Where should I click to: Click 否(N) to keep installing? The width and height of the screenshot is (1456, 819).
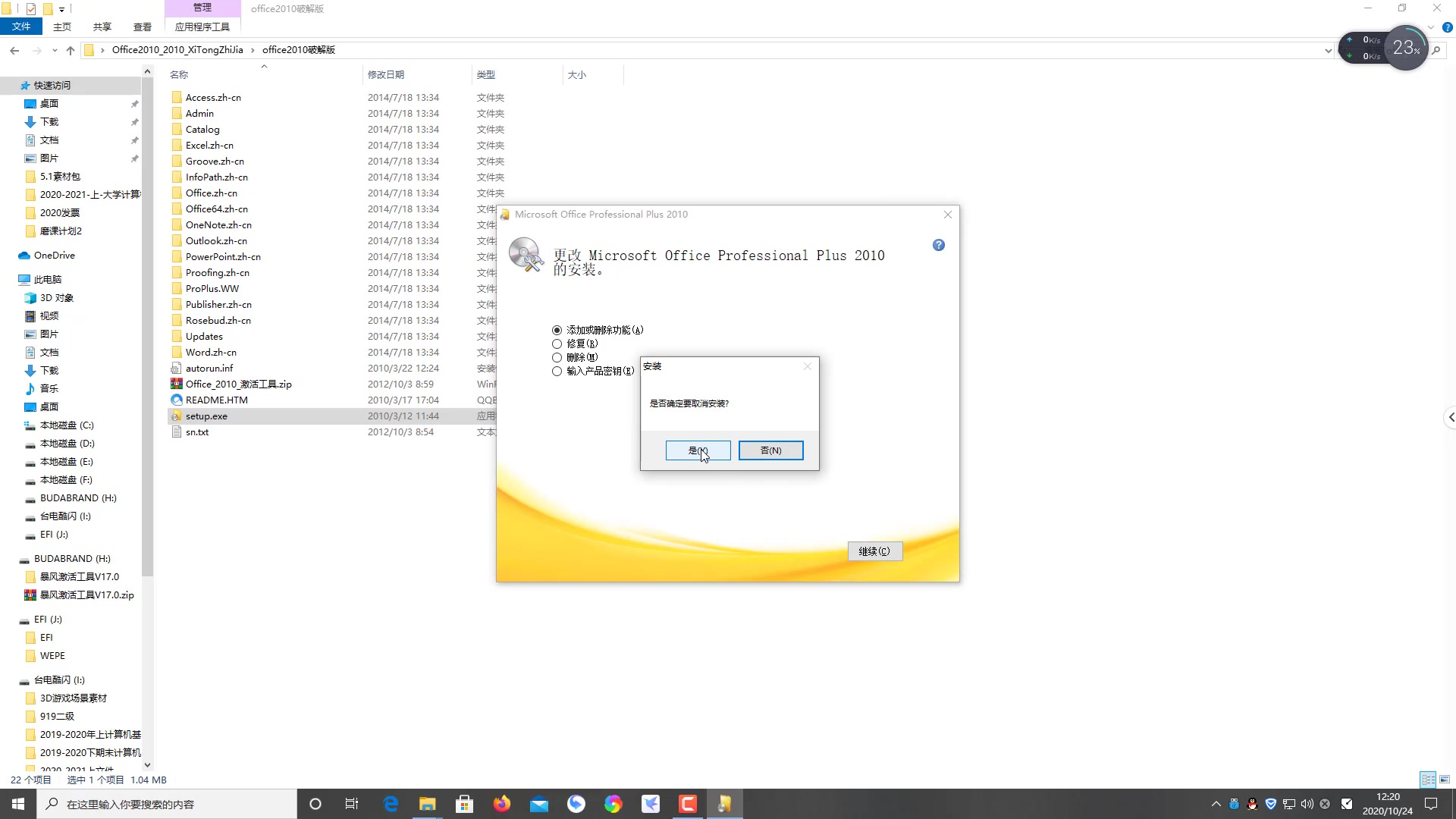(x=770, y=450)
